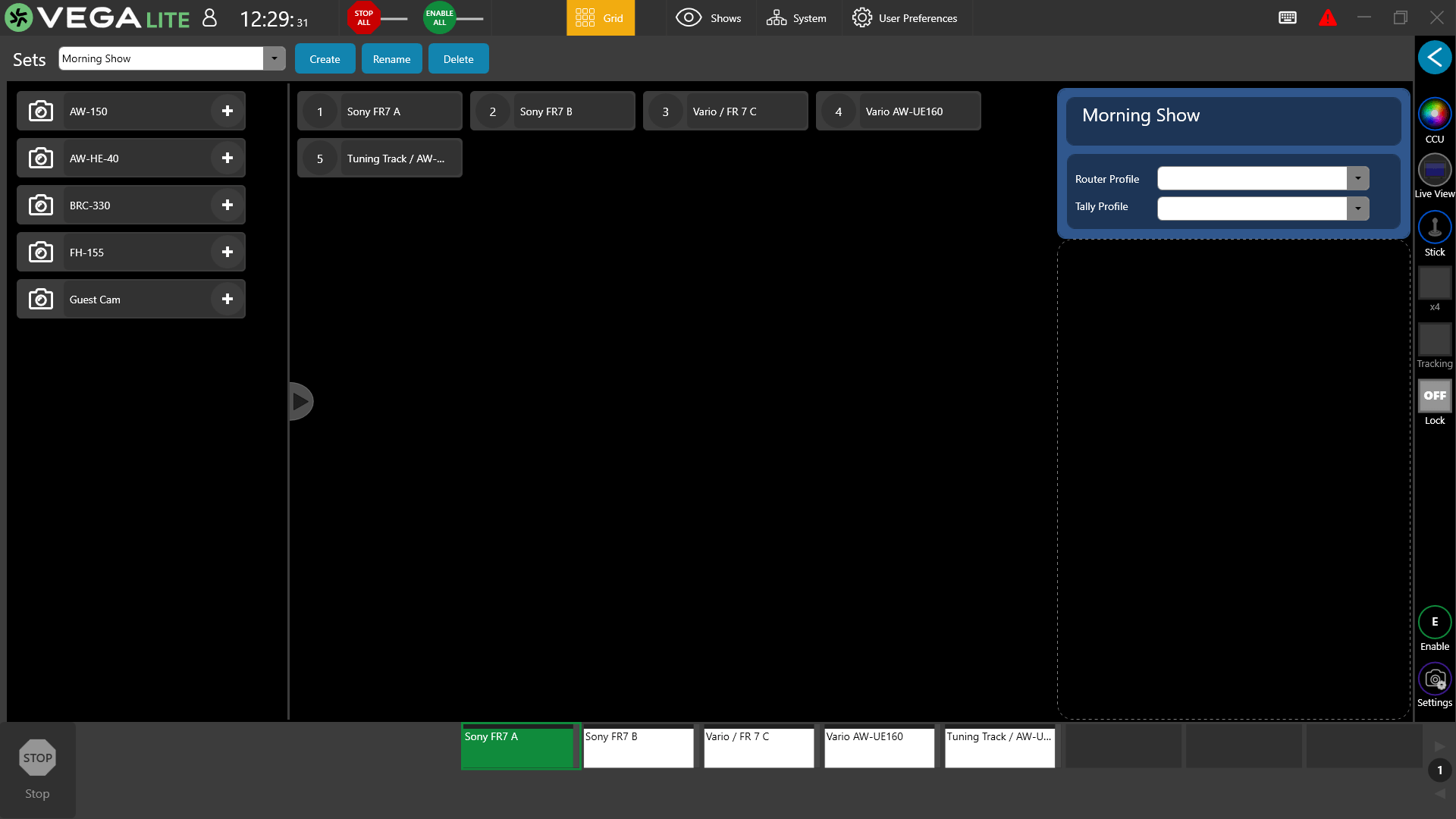The height and width of the screenshot is (819, 1456).
Task: Click the blue back arrow button
Action: pyautogui.click(x=1435, y=58)
